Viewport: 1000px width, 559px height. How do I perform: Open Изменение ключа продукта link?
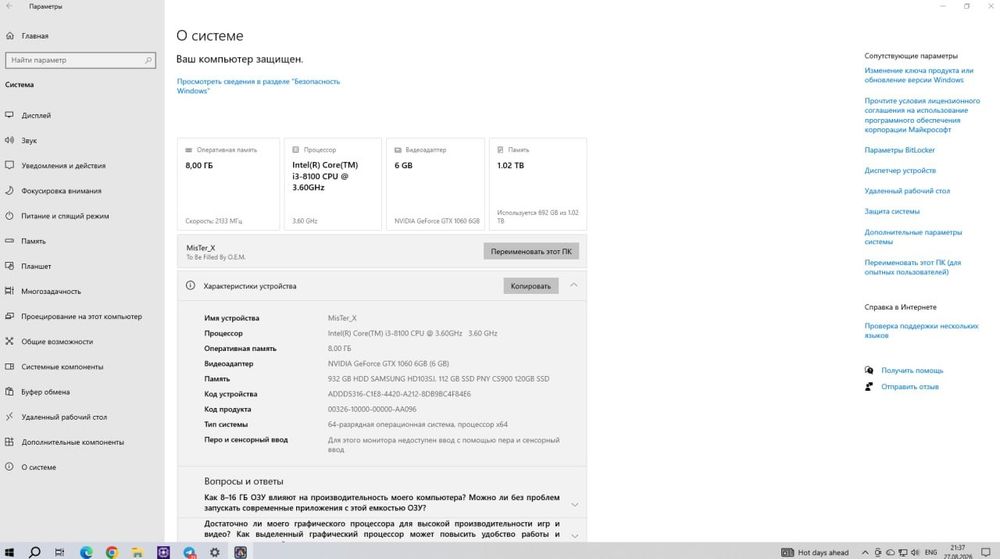(x=918, y=75)
